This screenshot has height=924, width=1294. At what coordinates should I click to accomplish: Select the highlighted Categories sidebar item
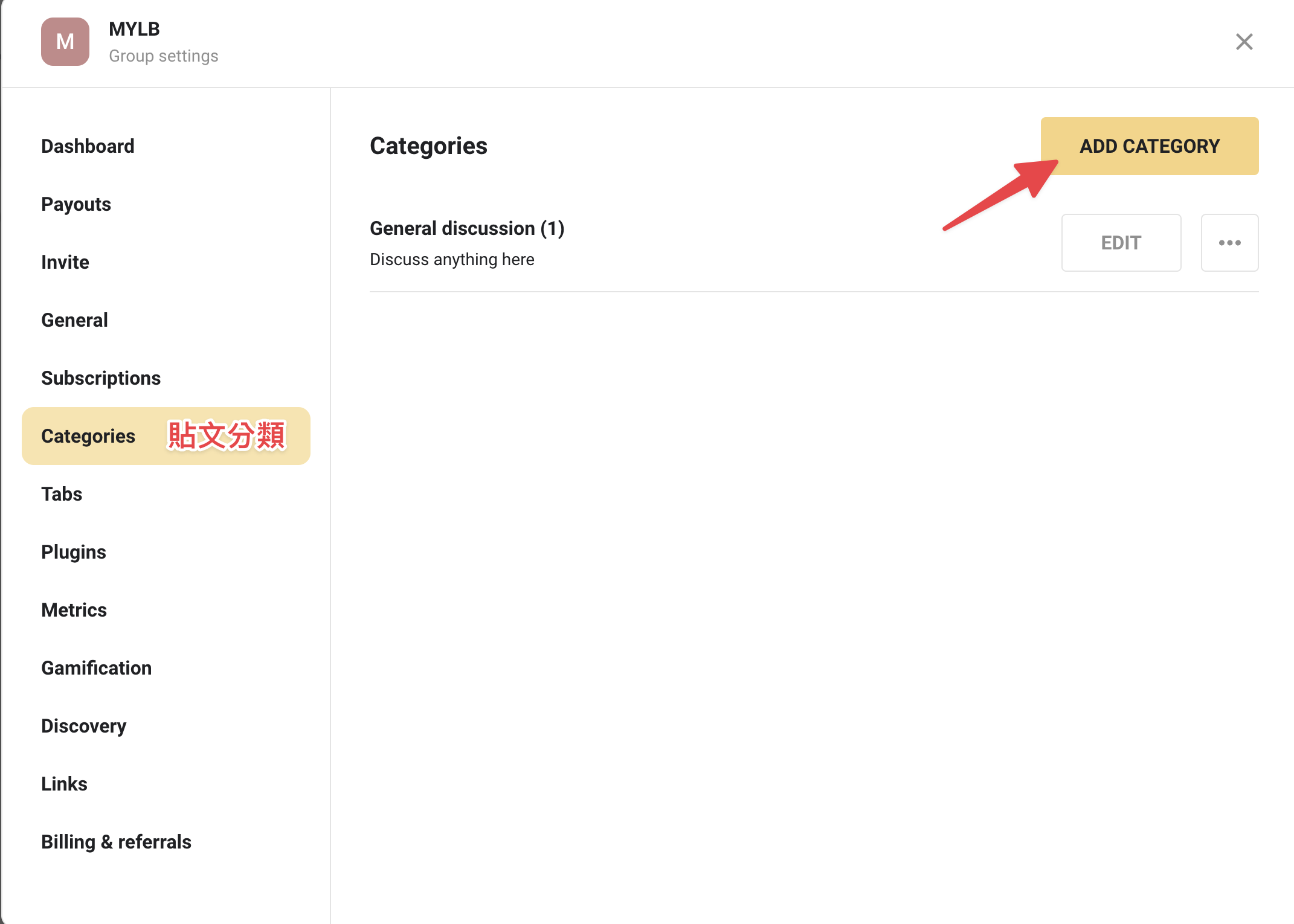tap(166, 436)
